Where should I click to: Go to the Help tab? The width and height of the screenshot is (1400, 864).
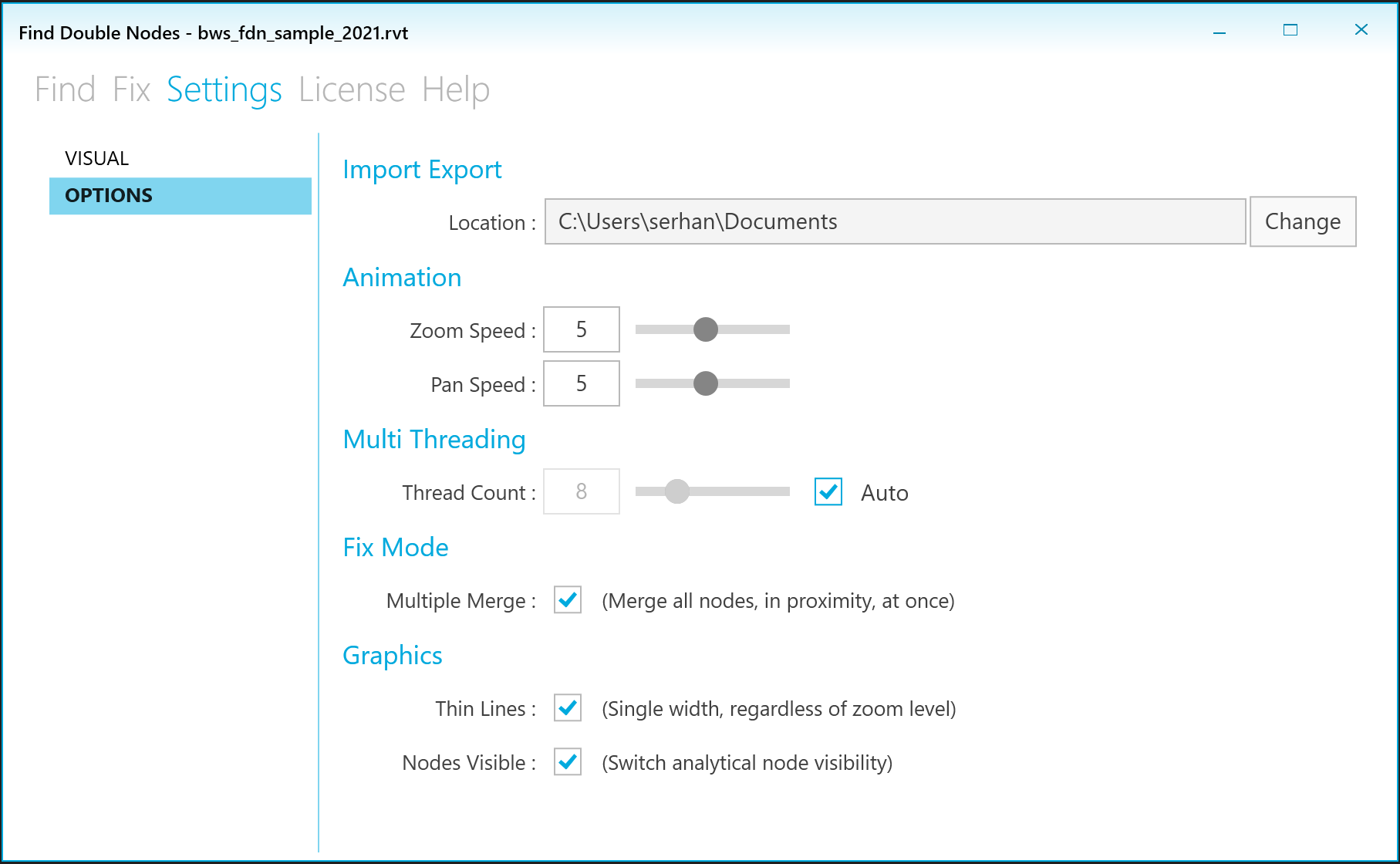point(456,89)
